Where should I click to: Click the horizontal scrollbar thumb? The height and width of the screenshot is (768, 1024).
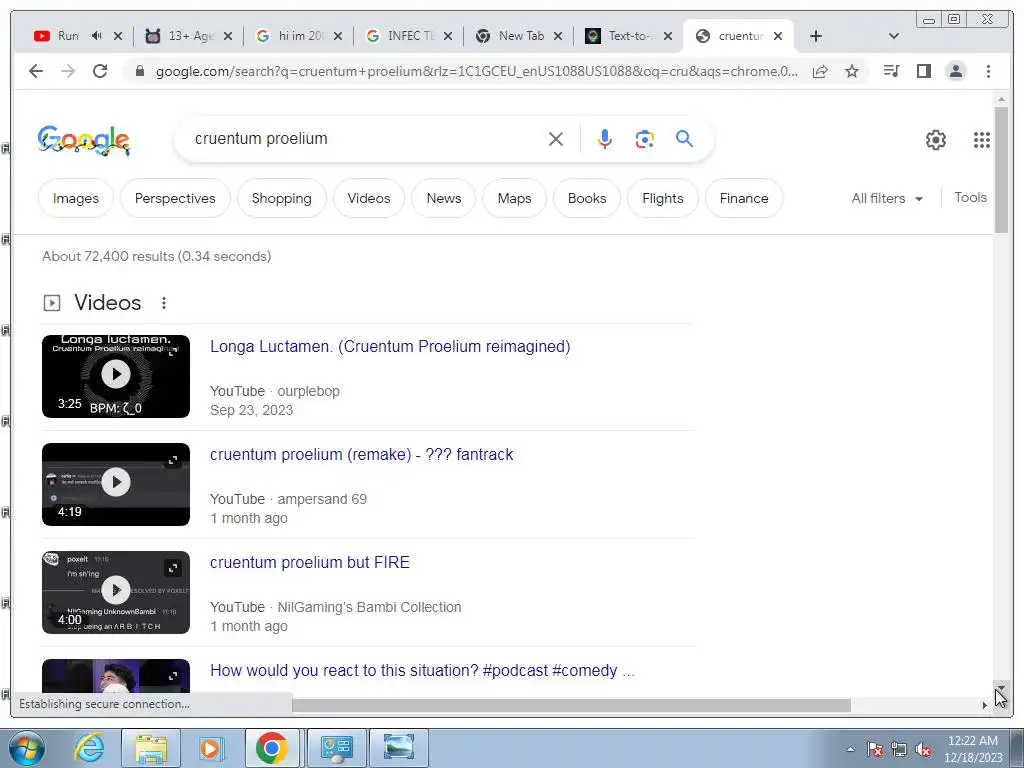571,705
